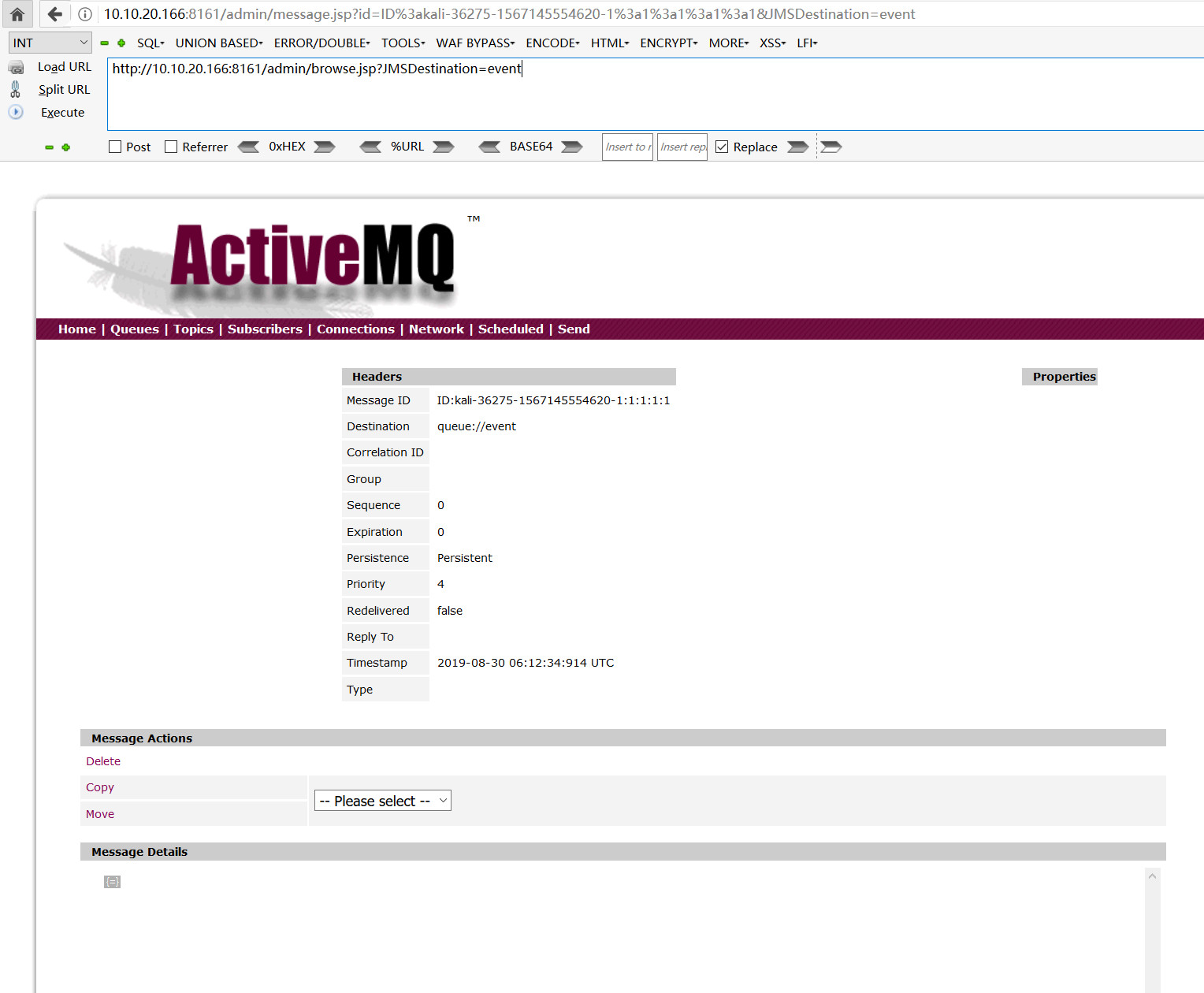Viewport: 1204px width, 993px height.
Task: Click the %URL encode label
Action: (x=407, y=147)
